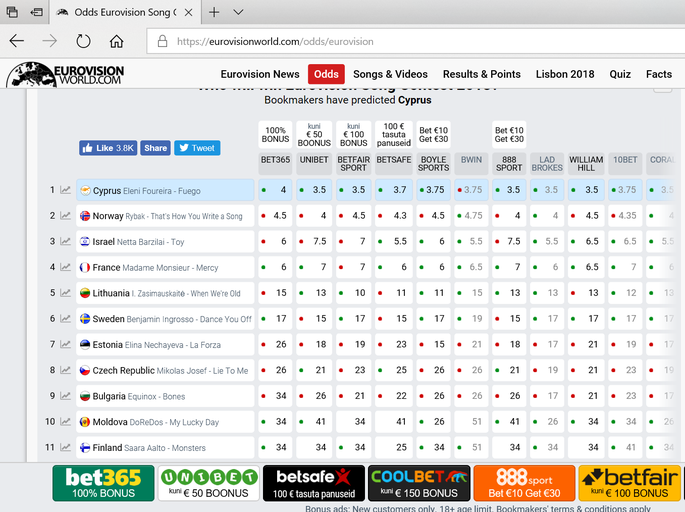
Task: Go to Lisbon 2018 page
Action: pyautogui.click(x=565, y=74)
